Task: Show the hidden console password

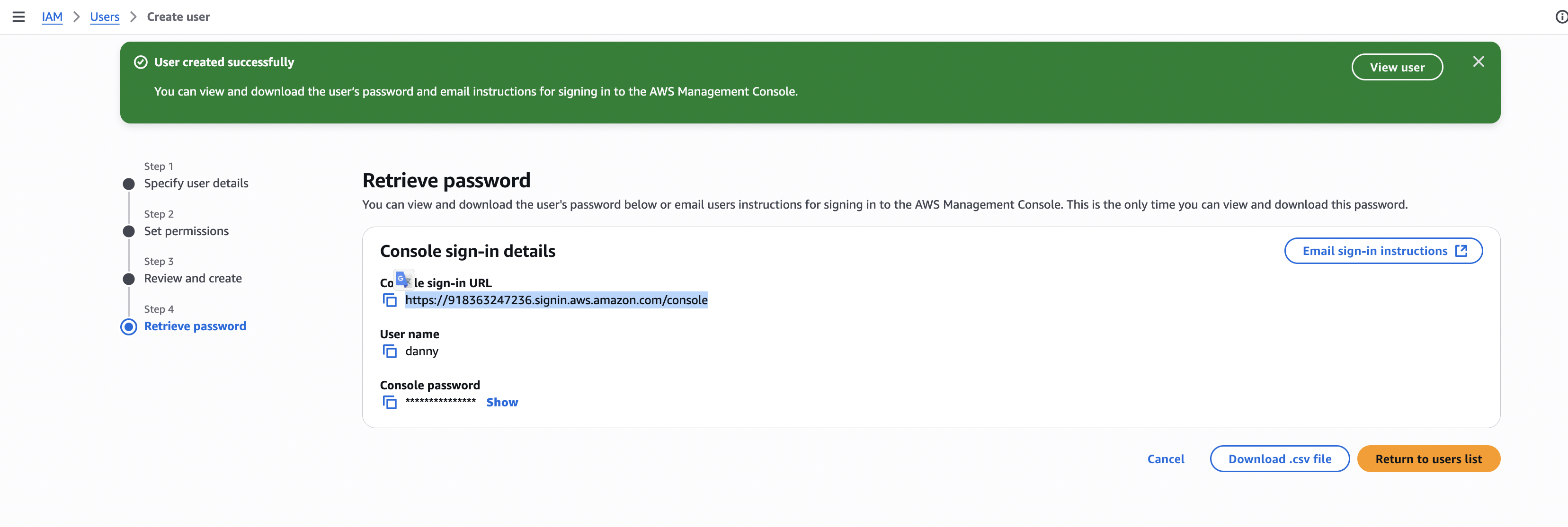Action: (x=501, y=402)
